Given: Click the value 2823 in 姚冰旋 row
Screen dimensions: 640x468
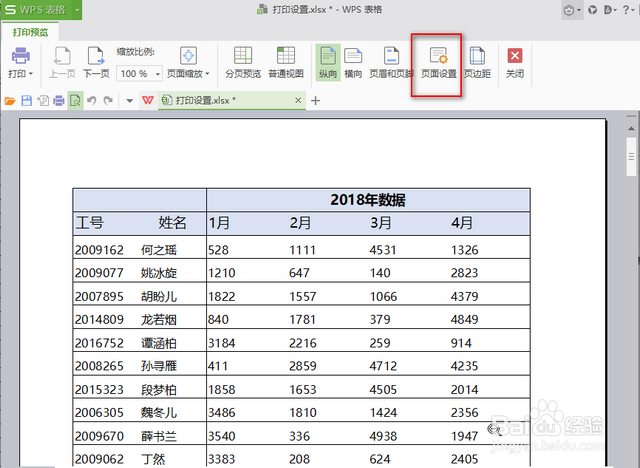Looking at the screenshot, I should (x=464, y=273).
